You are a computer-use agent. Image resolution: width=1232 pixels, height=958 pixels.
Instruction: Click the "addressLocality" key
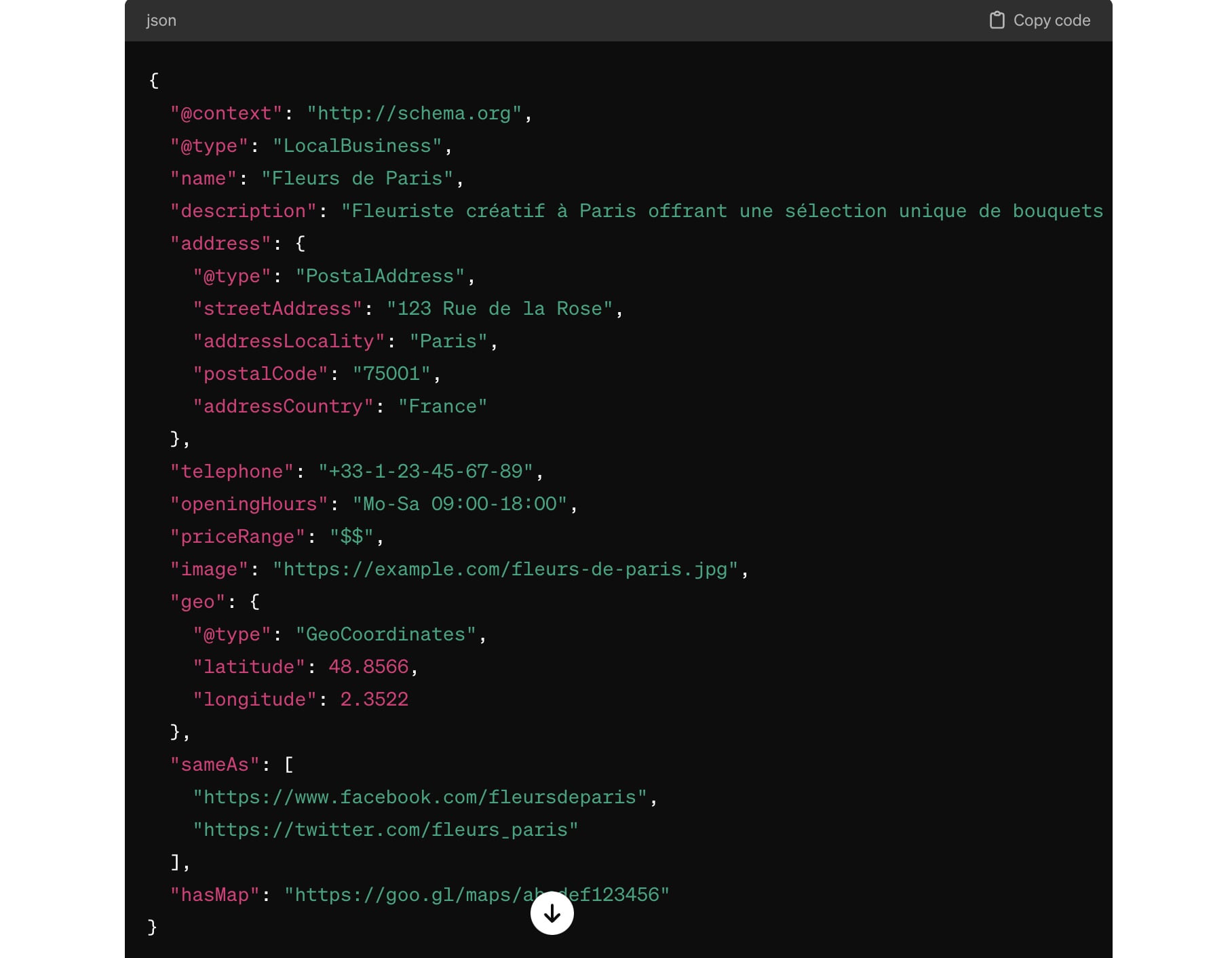[289, 341]
